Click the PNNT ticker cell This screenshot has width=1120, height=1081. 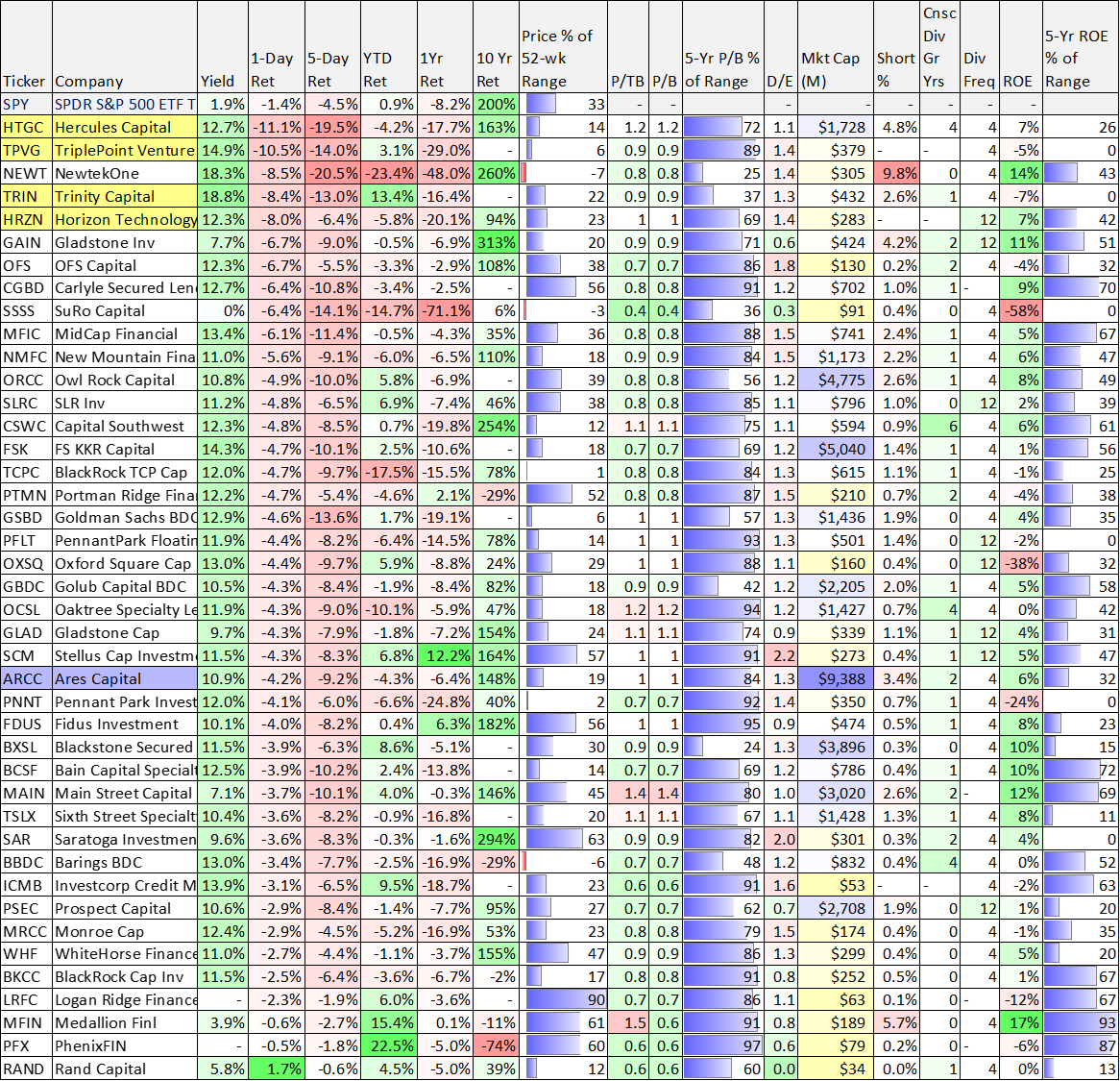26,700
